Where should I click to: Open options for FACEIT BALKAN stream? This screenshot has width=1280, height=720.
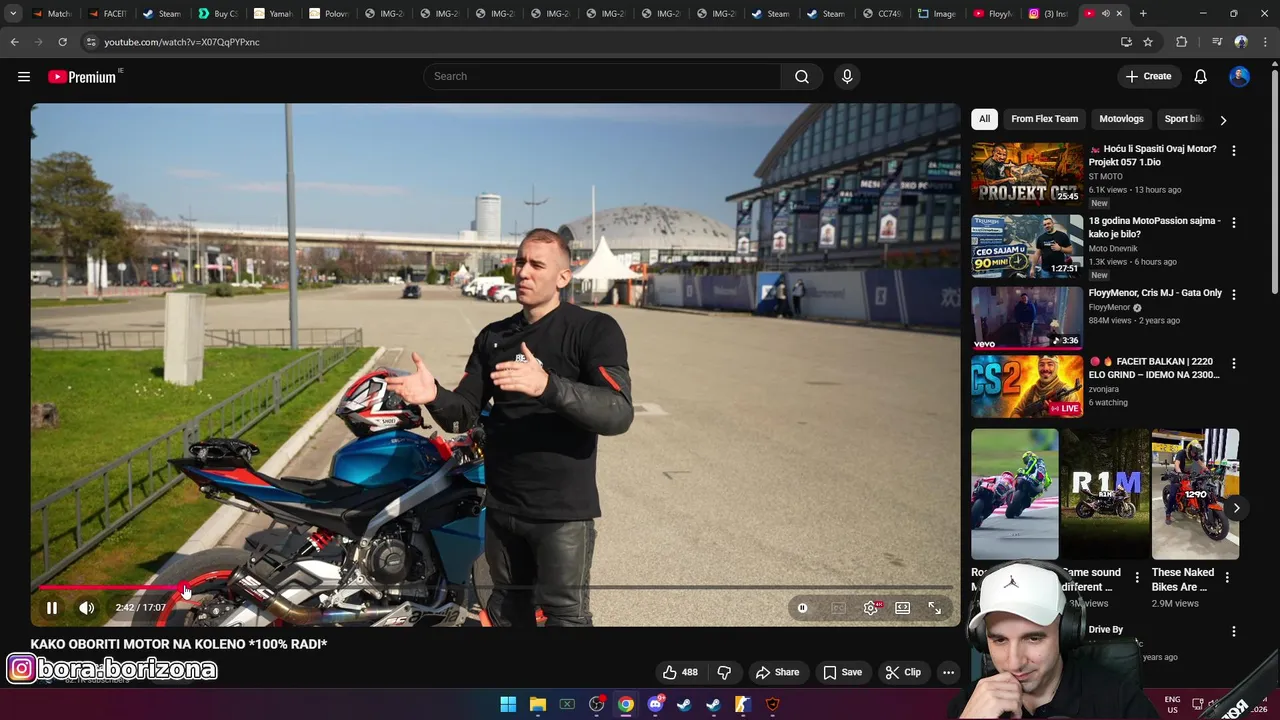coord(1233,364)
